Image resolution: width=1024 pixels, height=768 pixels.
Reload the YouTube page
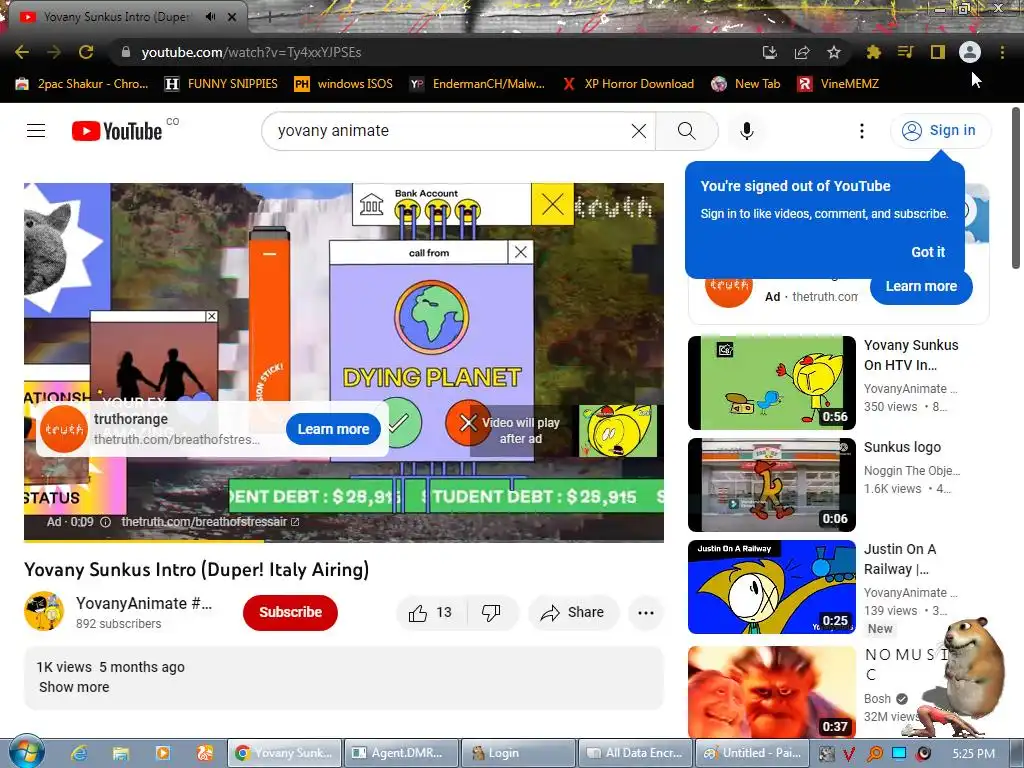coord(86,52)
